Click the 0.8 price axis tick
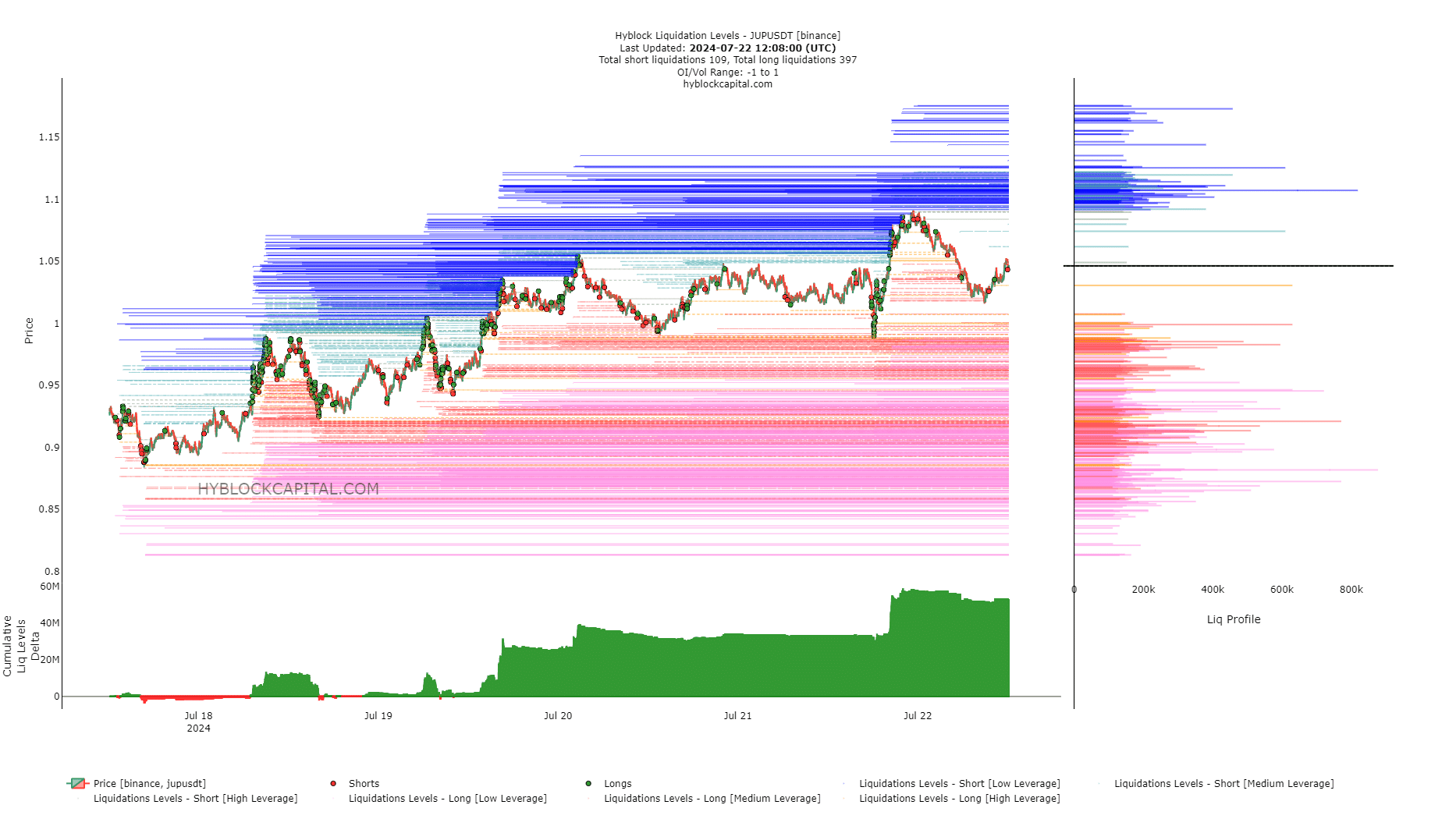This screenshot has width=1456, height=819. (x=51, y=572)
